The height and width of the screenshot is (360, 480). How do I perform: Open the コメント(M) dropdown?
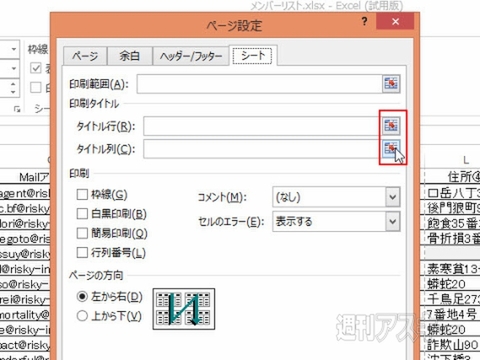click(x=393, y=197)
